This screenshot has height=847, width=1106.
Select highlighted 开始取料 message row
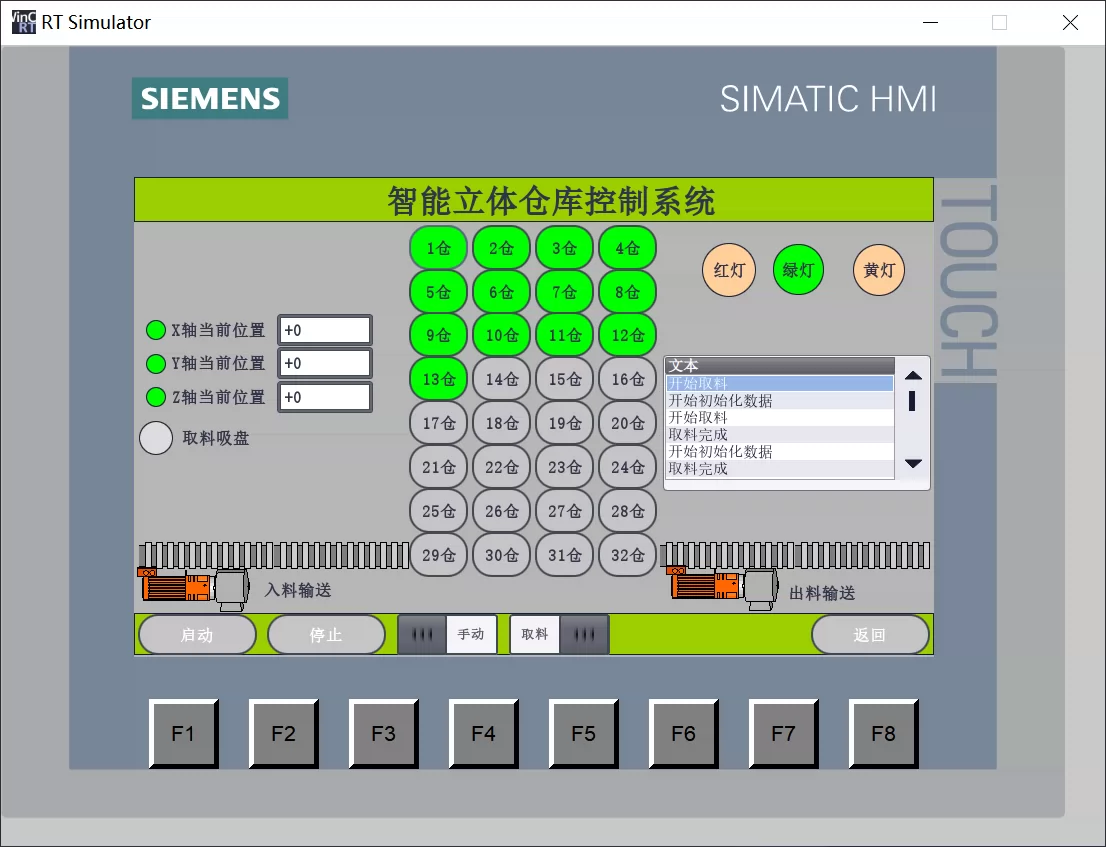click(779, 384)
